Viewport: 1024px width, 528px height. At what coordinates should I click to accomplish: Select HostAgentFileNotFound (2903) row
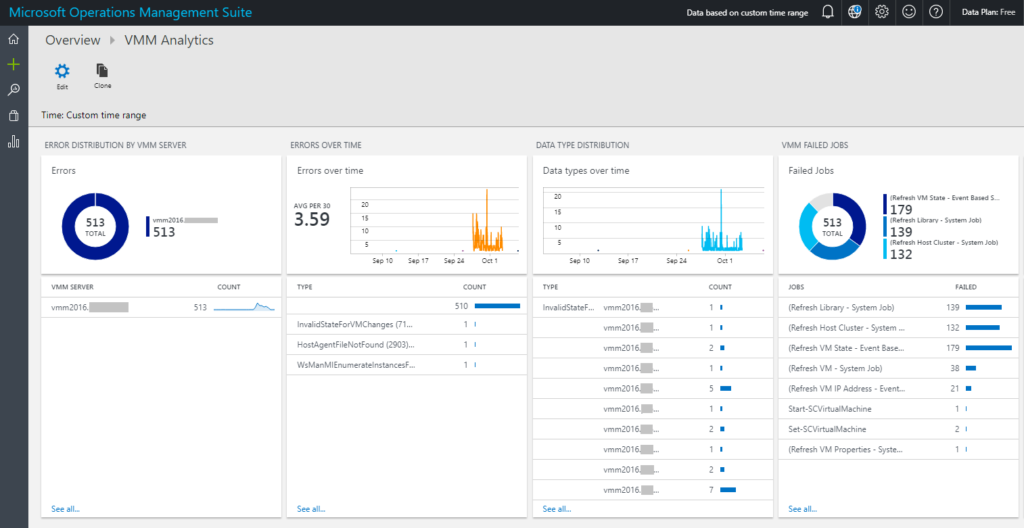[407, 344]
